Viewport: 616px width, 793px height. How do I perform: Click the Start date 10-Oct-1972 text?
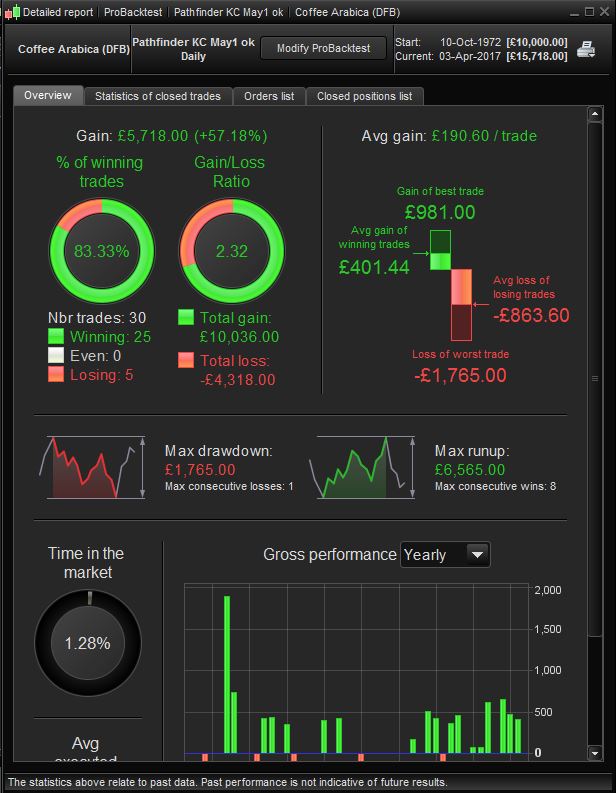(470, 42)
